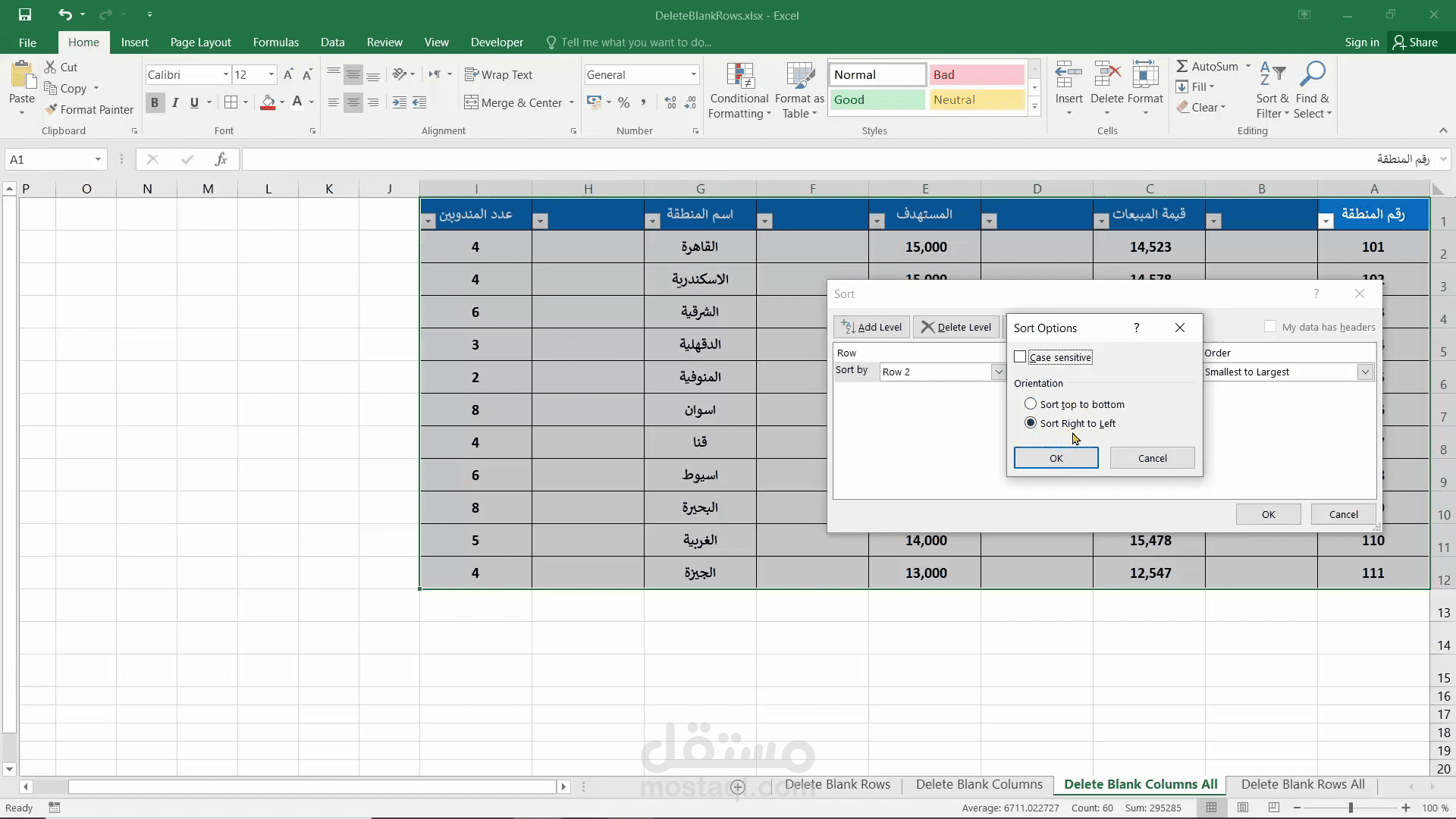This screenshot has height=819, width=1456.
Task: Click the Wrap Text icon
Action: coord(472,74)
